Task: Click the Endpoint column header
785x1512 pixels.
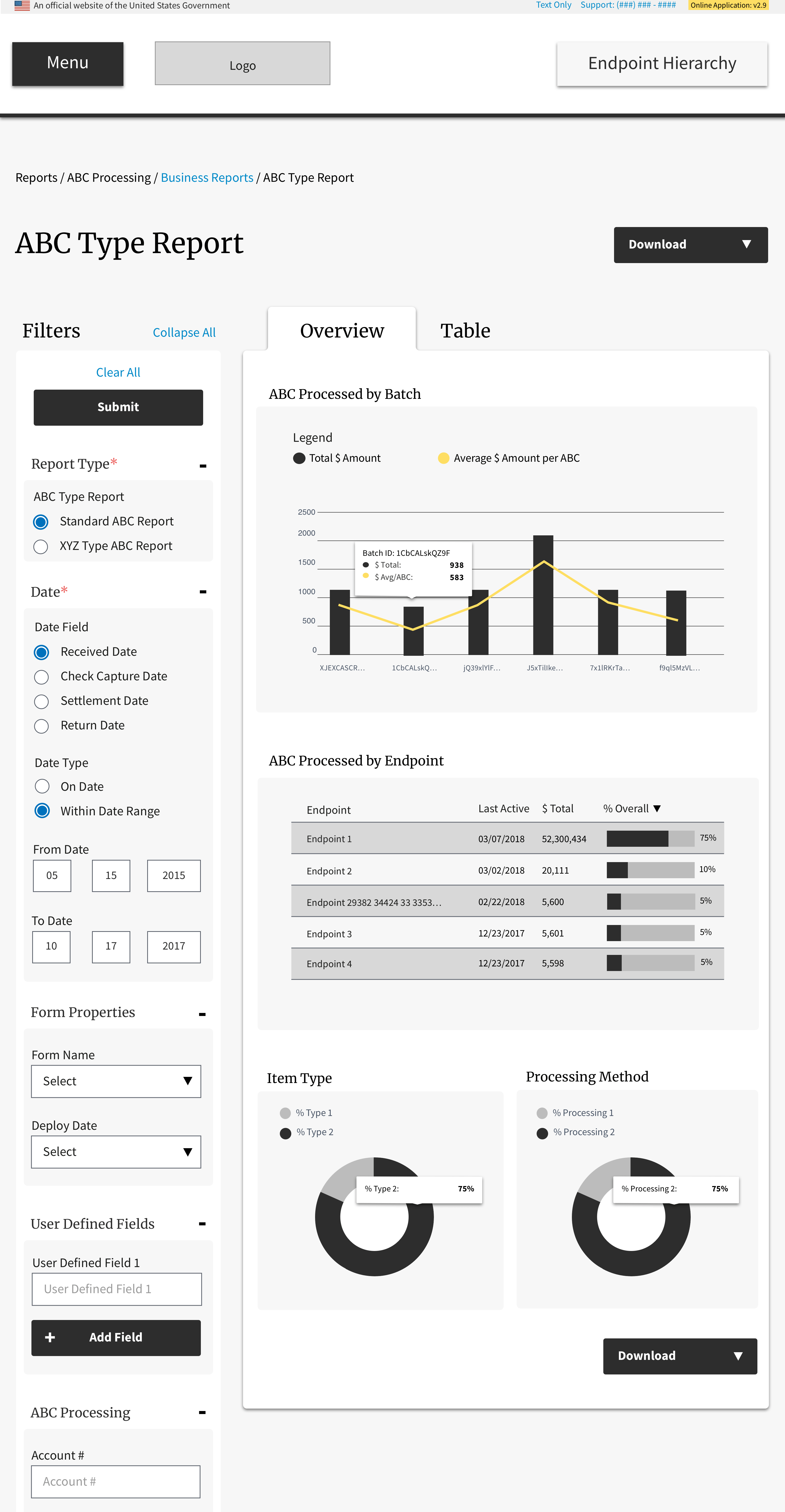Action: [x=329, y=810]
